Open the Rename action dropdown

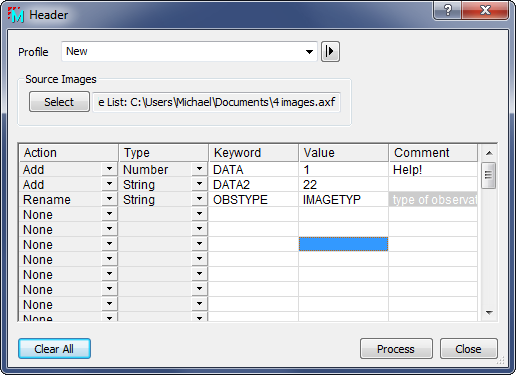pyautogui.click(x=109, y=199)
